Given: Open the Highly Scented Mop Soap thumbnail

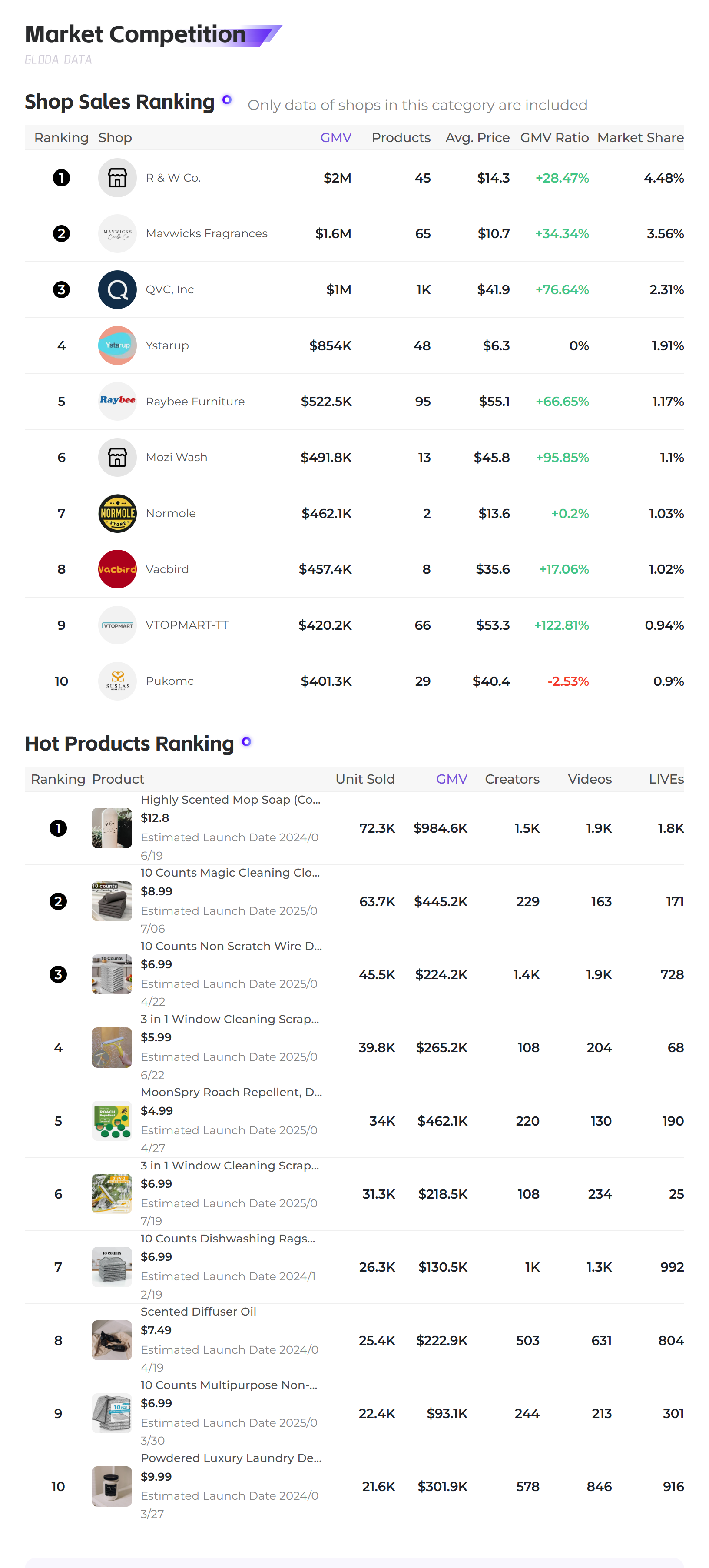Looking at the screenshot, I should coord(112,828).
